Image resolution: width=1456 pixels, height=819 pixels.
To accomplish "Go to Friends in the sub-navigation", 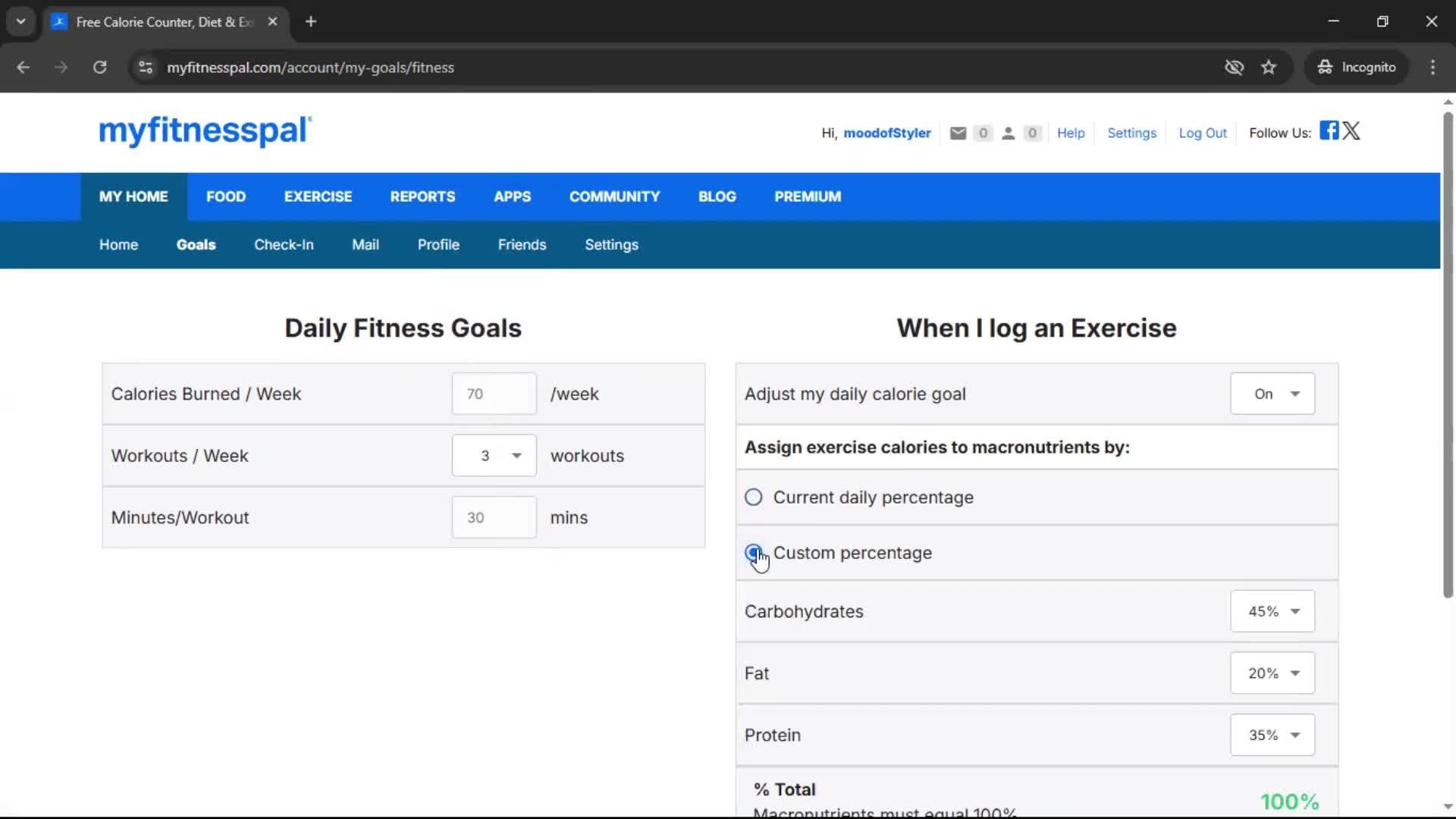I will coord(522,245).
